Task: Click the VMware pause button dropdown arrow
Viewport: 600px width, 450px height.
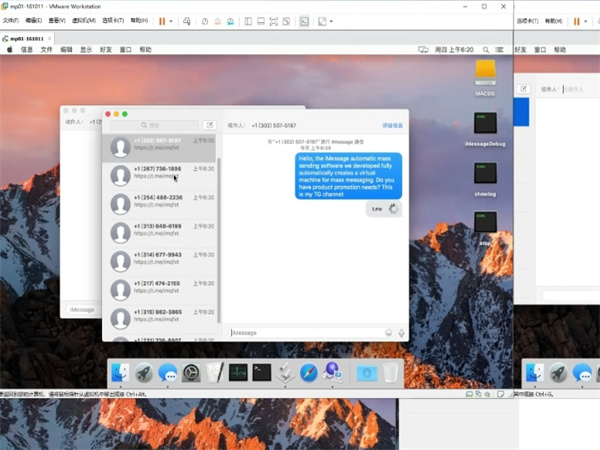Action: point(171,20)
